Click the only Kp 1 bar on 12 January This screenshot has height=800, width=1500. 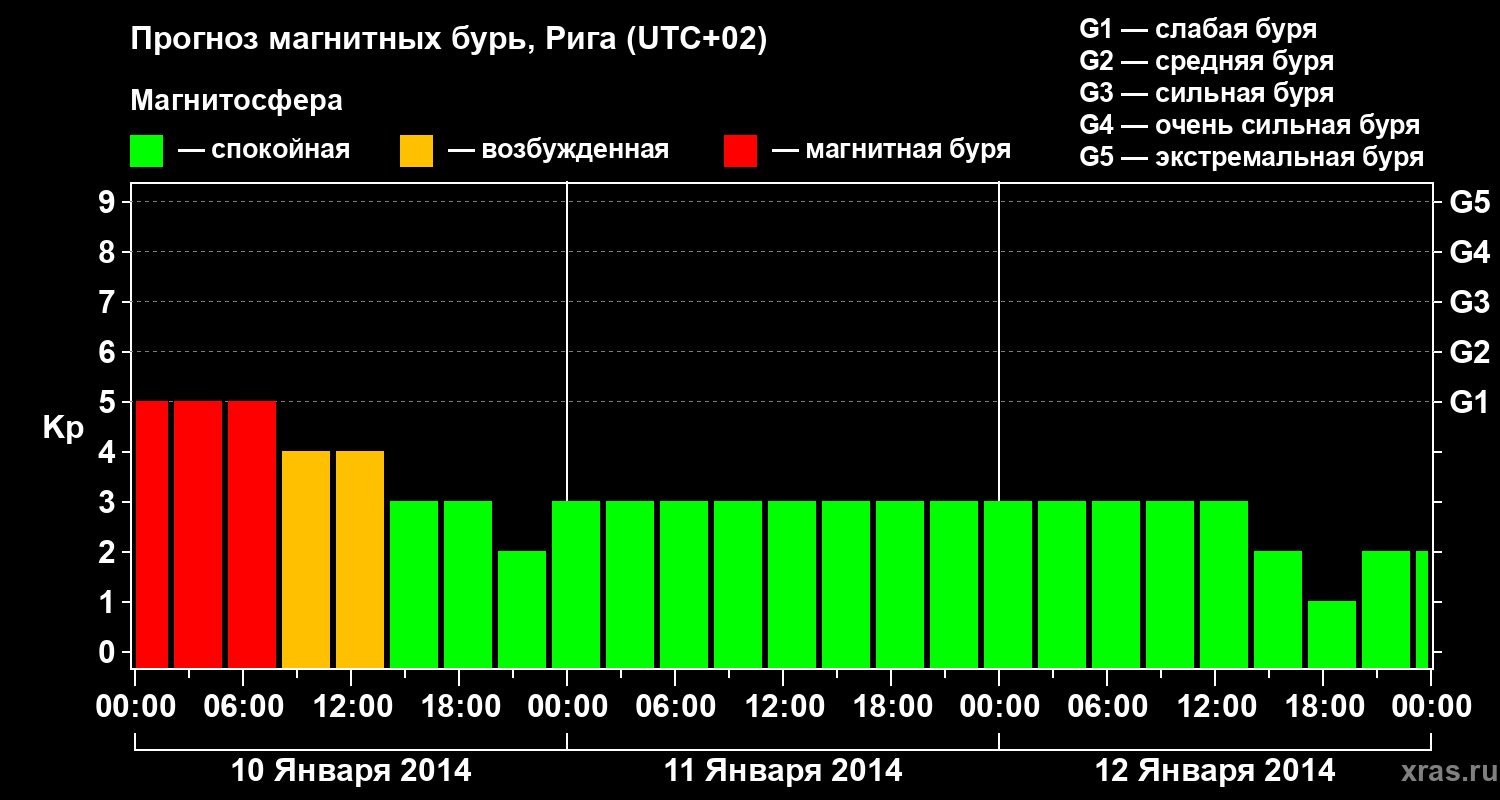point(1332,634)
